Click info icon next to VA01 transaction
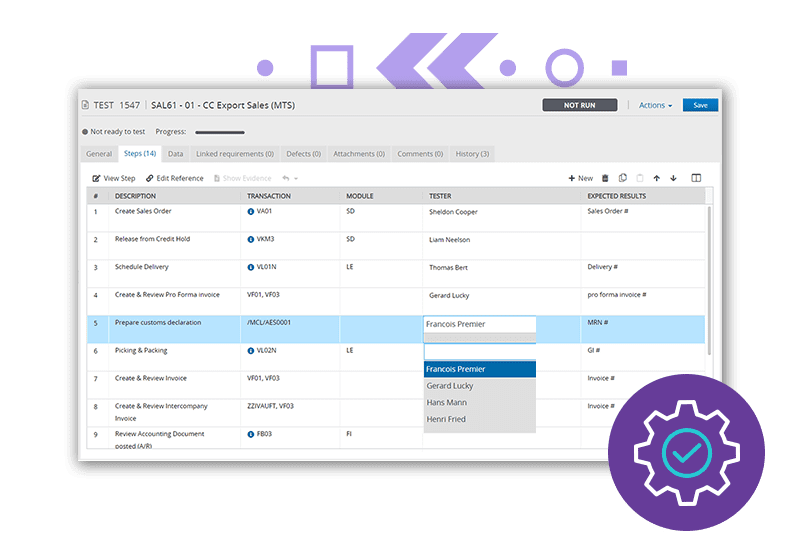The image size is (800, 550). pos(251,211)
